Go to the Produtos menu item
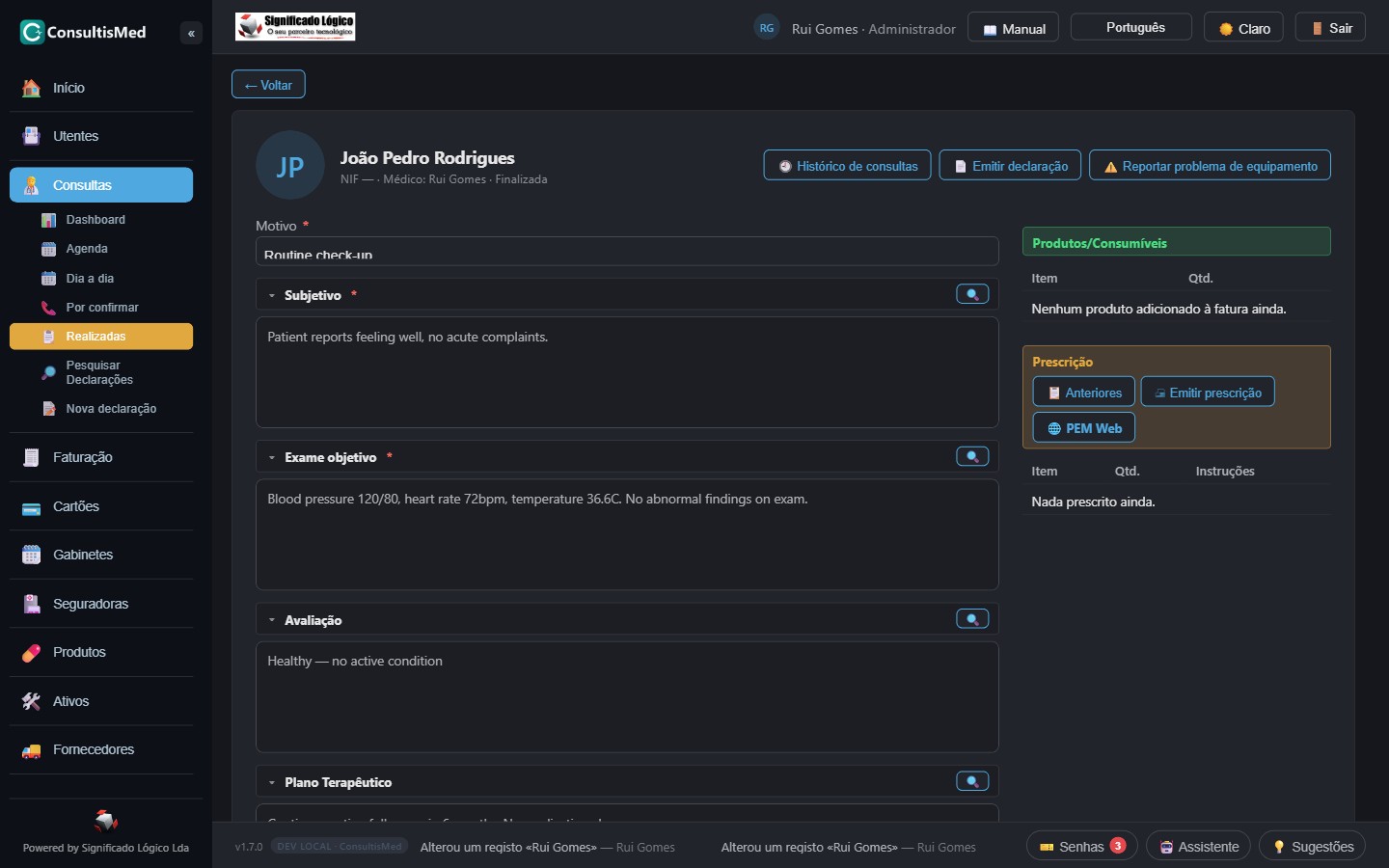This screenshot has height=868, width=1389. coord(101,652)
